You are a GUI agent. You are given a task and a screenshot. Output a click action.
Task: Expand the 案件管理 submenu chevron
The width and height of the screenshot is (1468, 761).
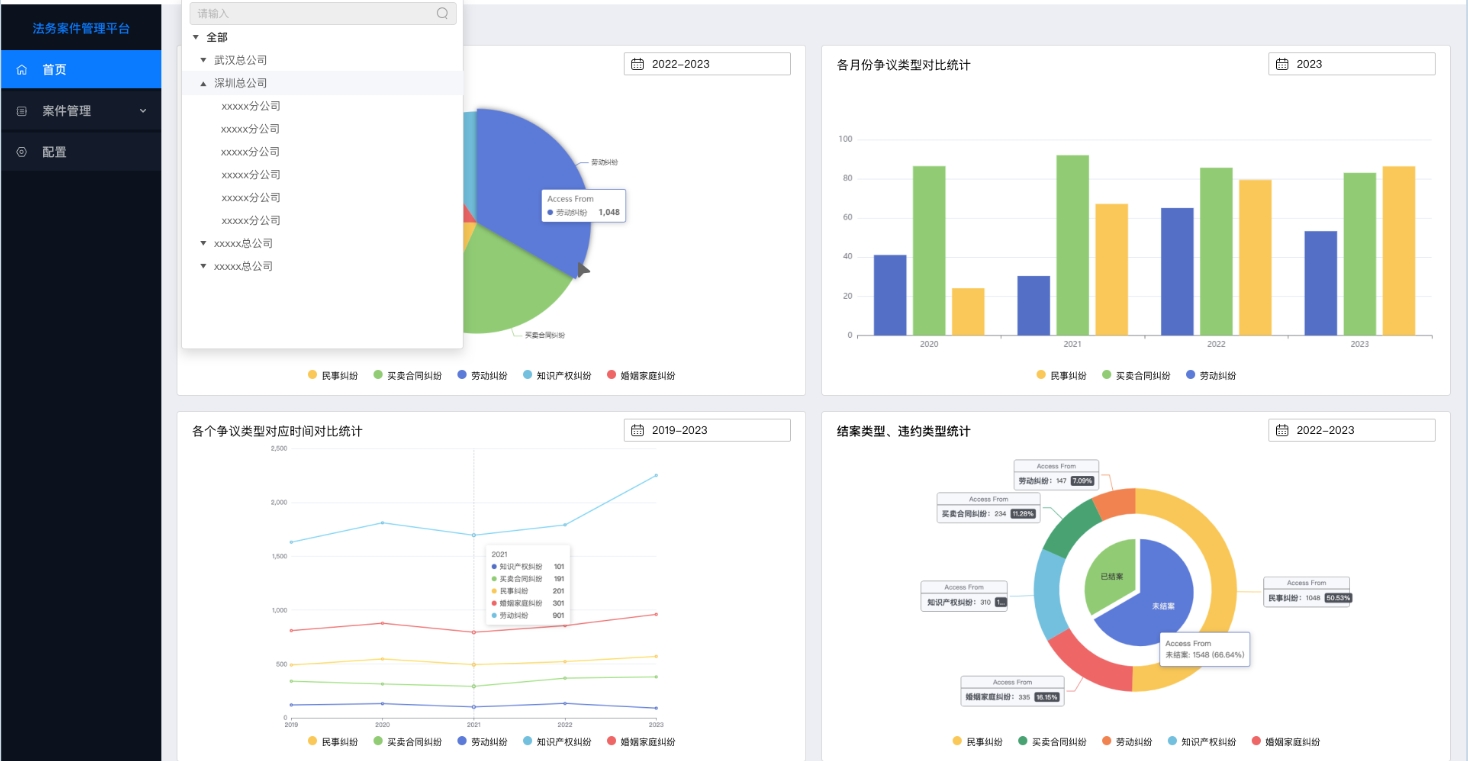coord(143,111)
